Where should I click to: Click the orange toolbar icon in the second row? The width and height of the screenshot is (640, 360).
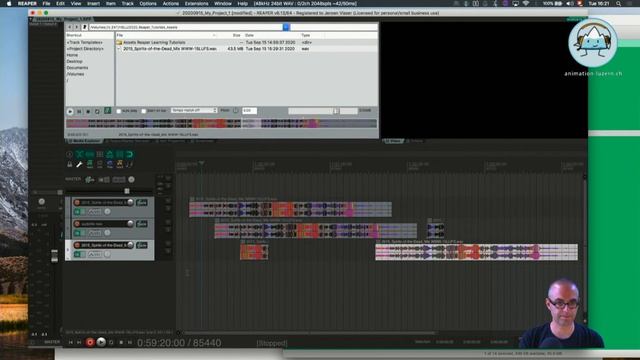click(120, 164)
